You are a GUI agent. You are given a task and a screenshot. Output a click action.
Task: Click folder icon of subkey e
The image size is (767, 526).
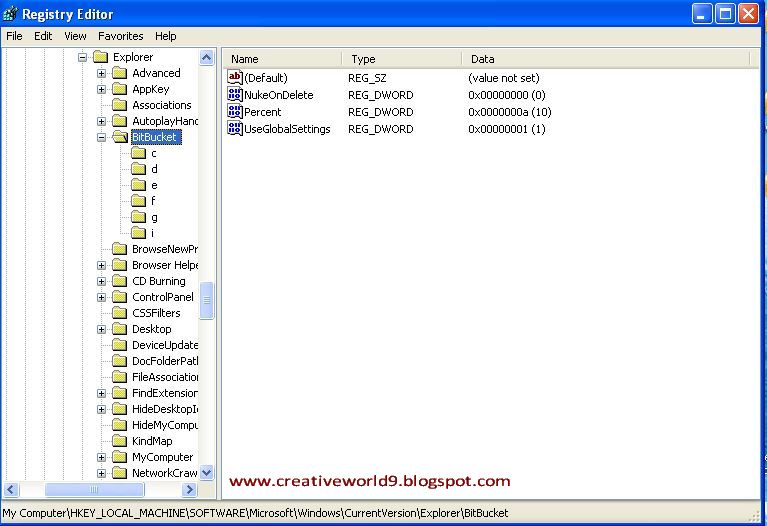(x=138, y=185)
